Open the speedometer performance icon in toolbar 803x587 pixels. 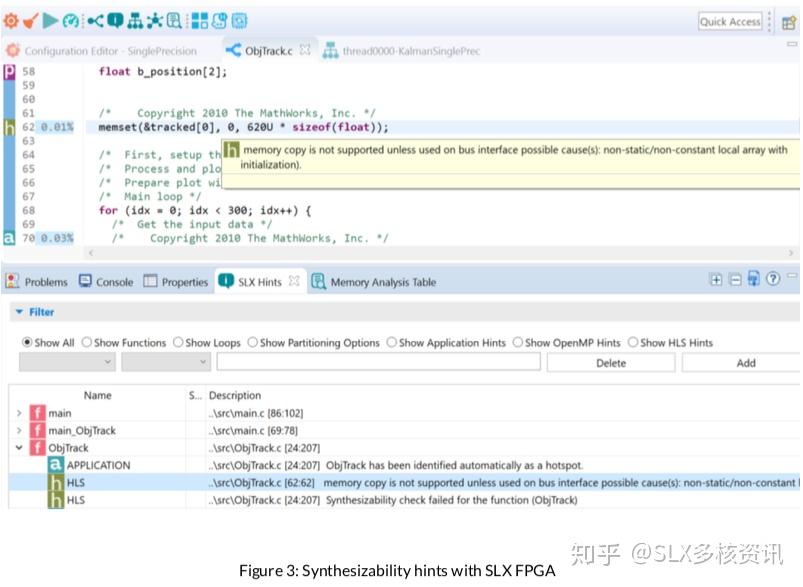click(71, 21)
